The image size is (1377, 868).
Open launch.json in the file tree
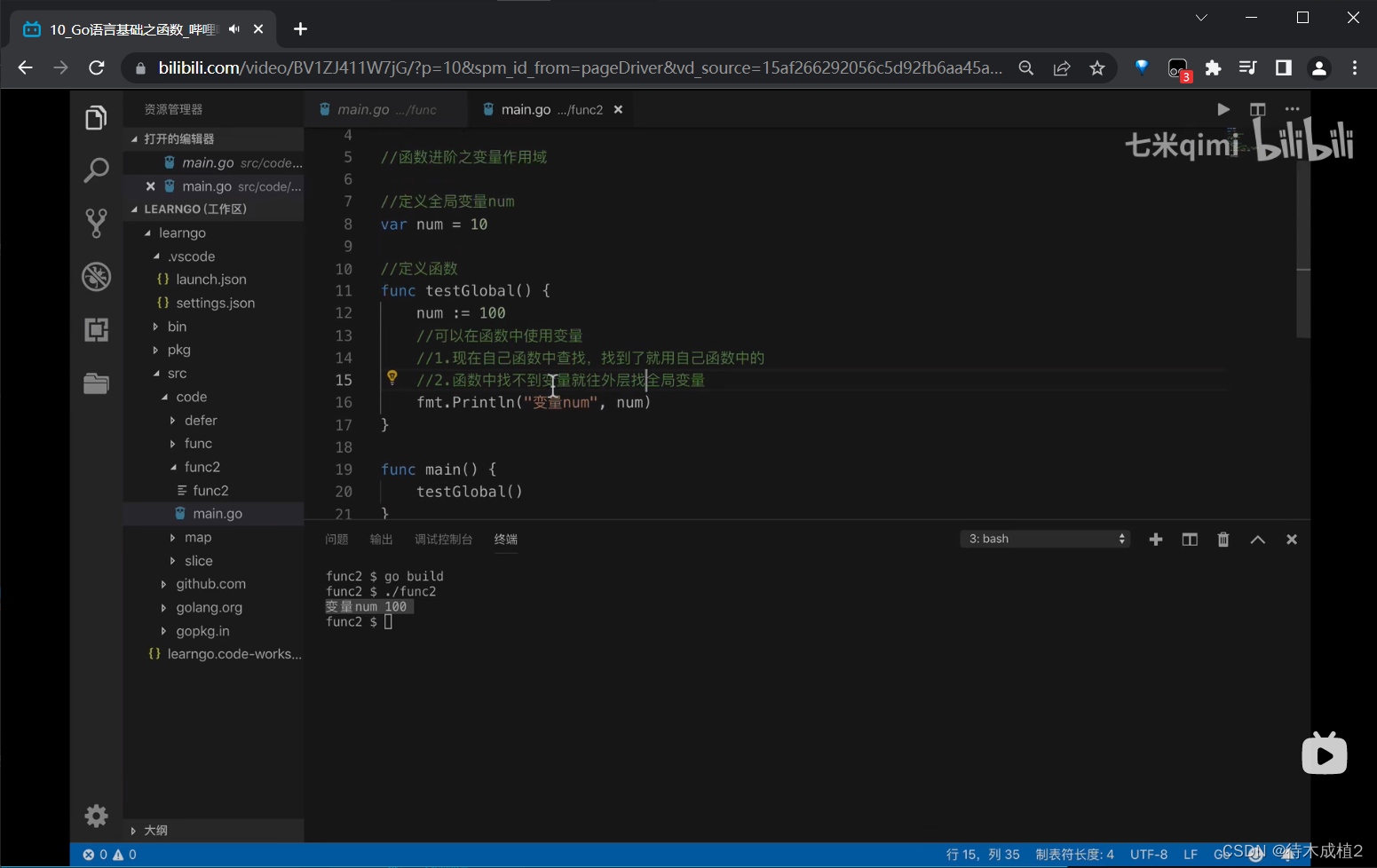[213, 280]
